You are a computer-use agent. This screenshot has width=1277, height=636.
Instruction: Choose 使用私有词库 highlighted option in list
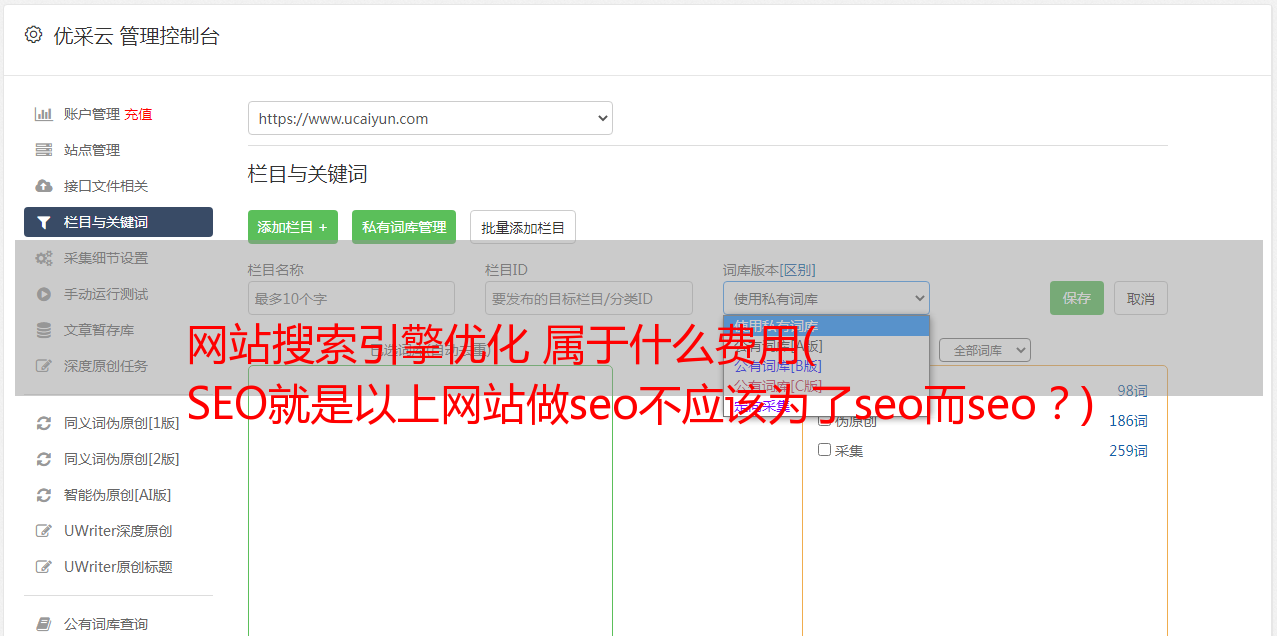[826, 325]
